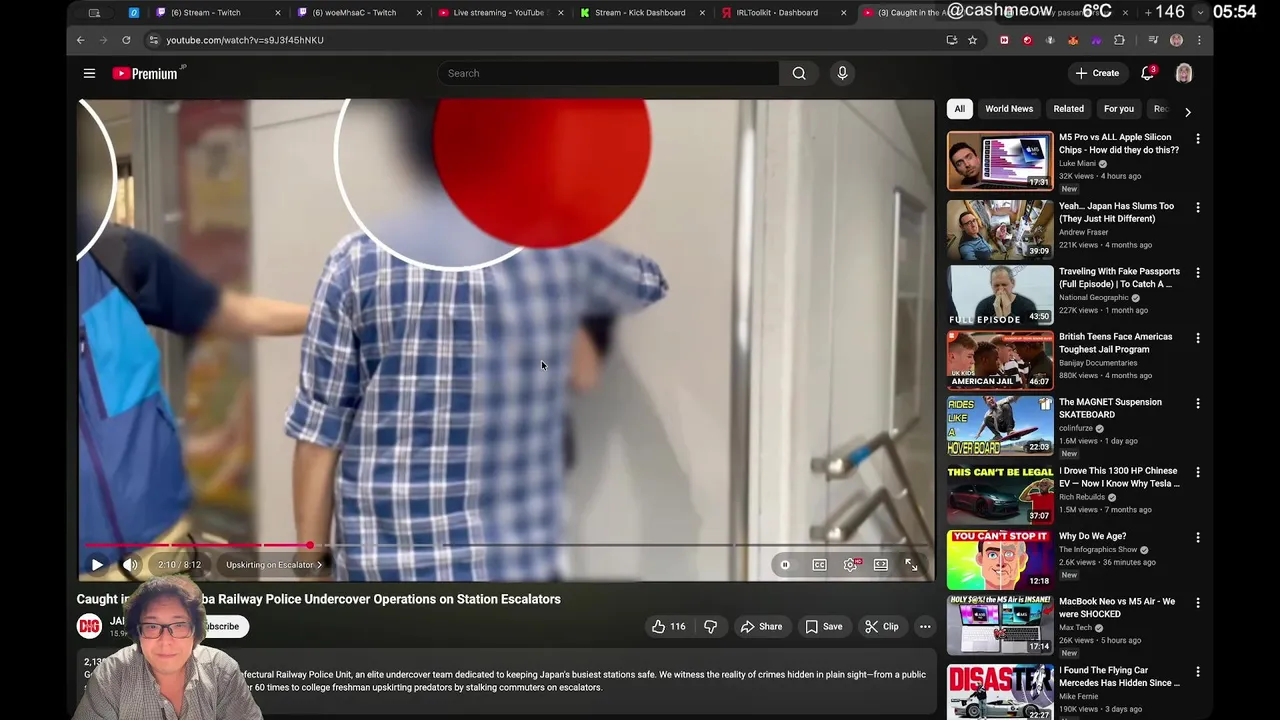Start voice search with microphone icon
The width and height of the screenshot is (1280, 720).
842,73
